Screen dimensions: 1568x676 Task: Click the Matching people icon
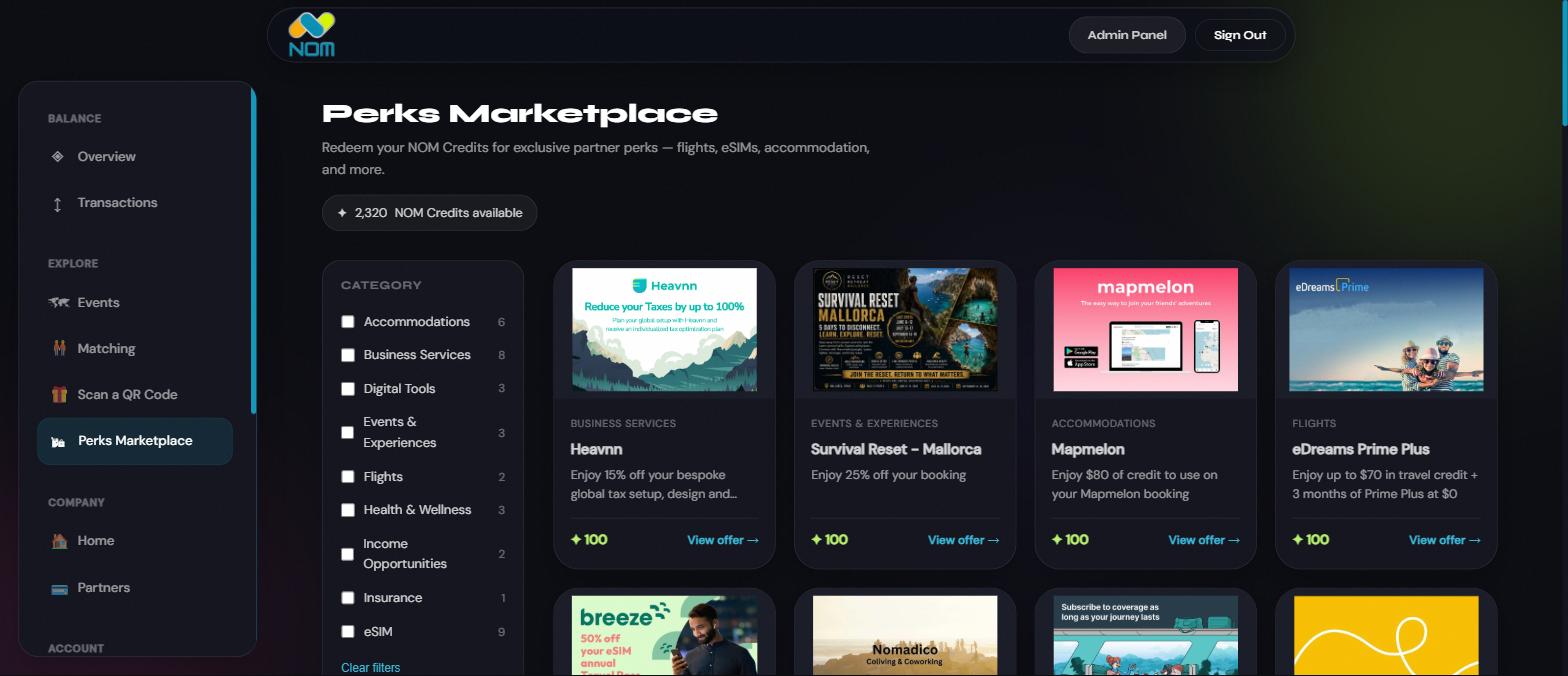click(x=59, y=348)
